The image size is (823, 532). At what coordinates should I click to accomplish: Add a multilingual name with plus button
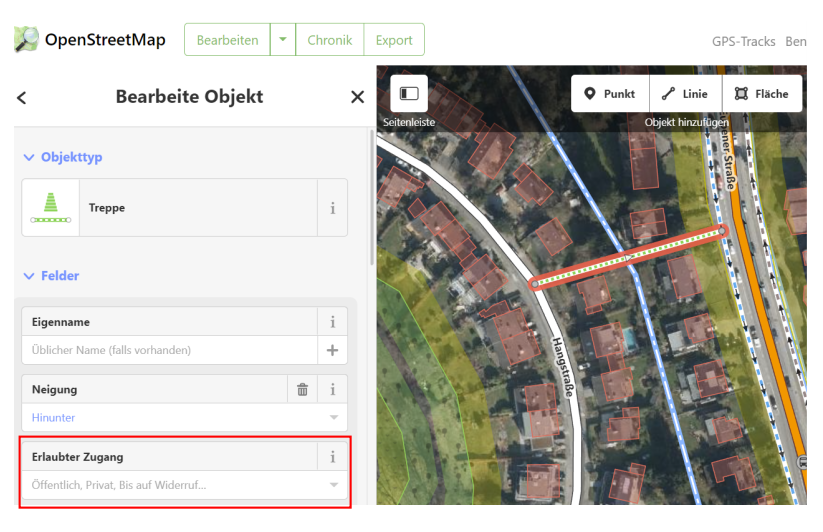click(332, 350)
